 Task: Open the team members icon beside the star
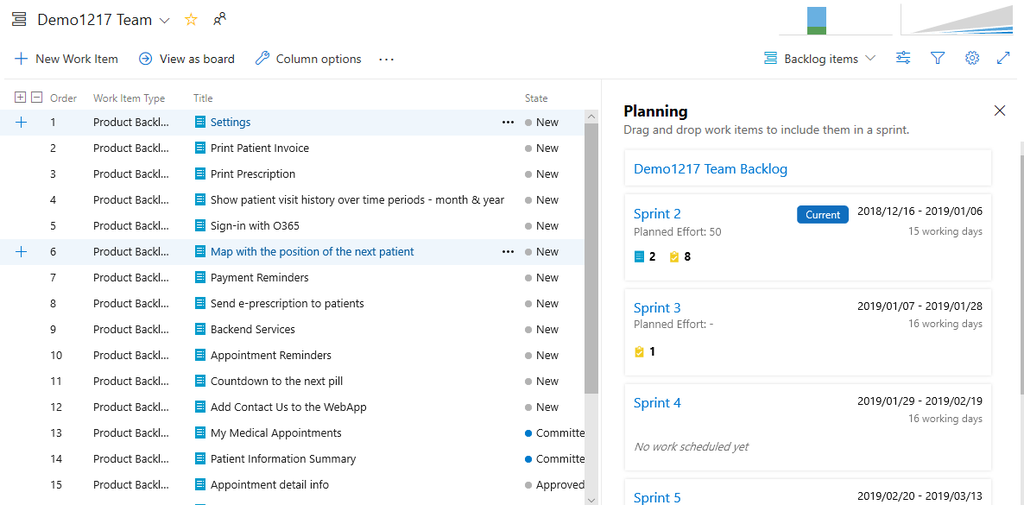pyautogui.click(x=219, y=20)
